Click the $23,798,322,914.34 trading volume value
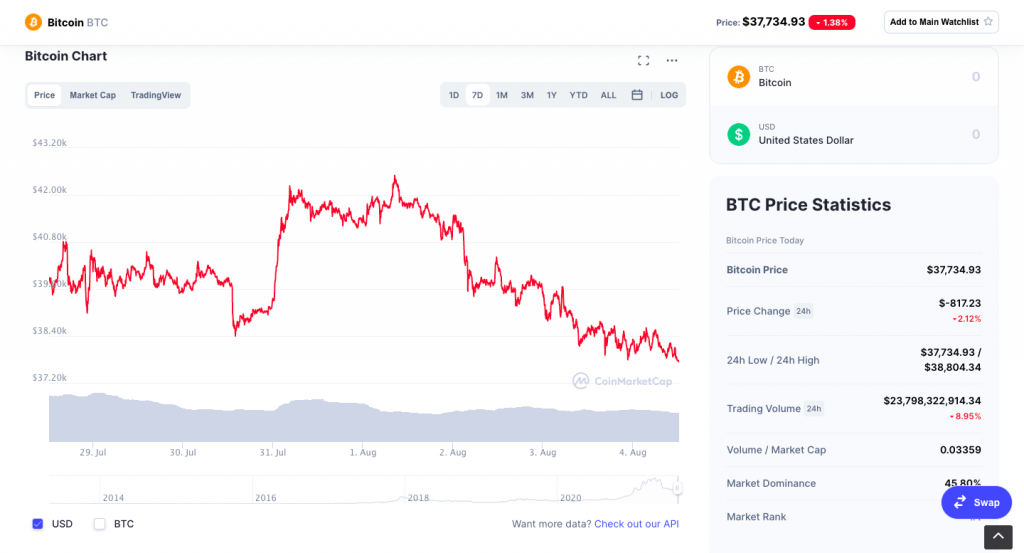 932,400
